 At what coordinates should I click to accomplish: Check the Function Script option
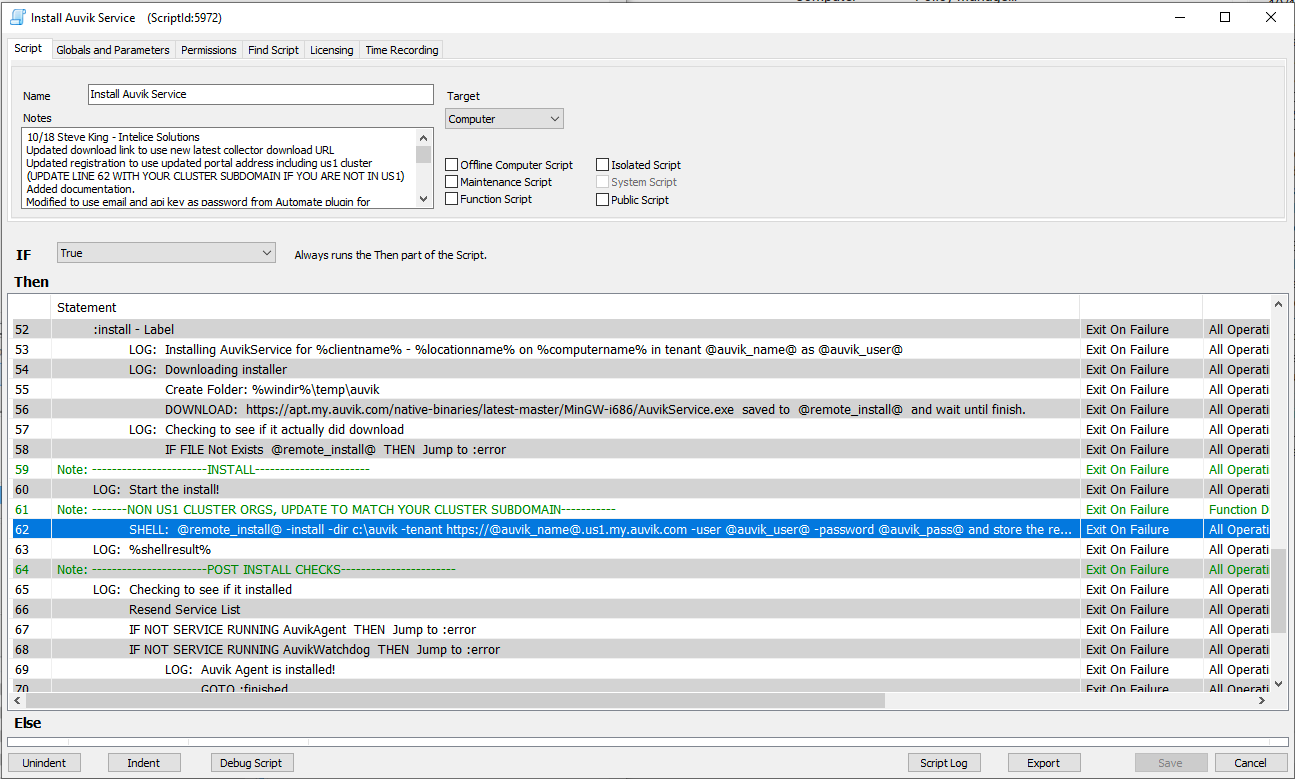pyautogui.click(x=452, y=199)
